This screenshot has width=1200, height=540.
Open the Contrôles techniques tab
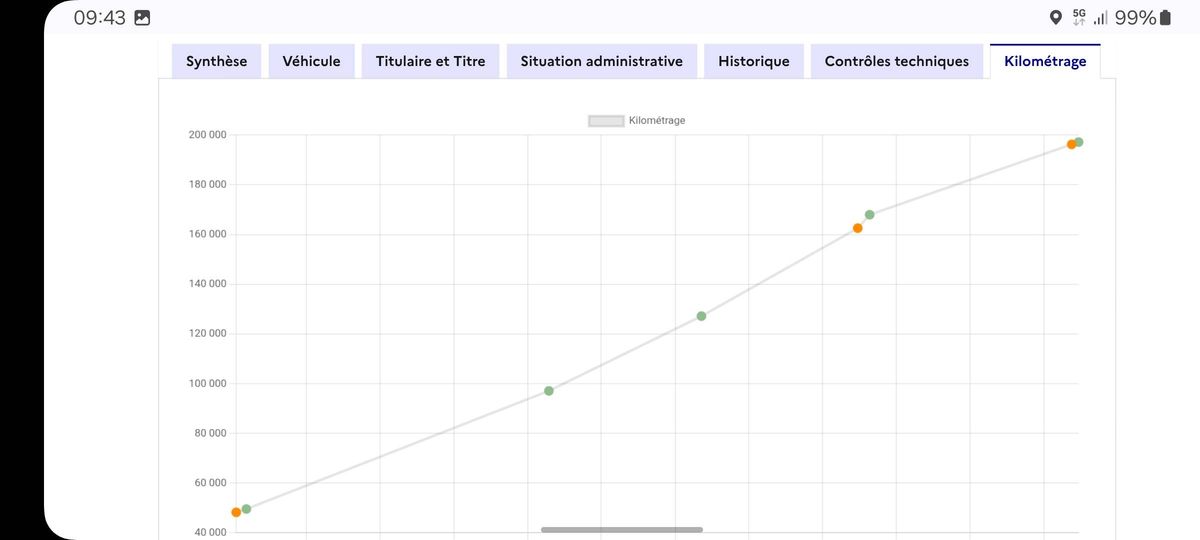point(896,61)
